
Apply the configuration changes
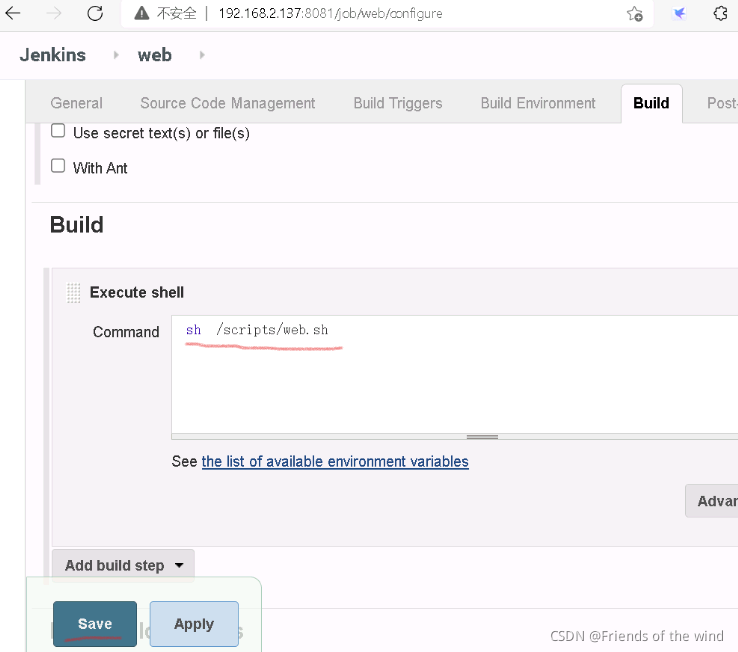[194, 624]
